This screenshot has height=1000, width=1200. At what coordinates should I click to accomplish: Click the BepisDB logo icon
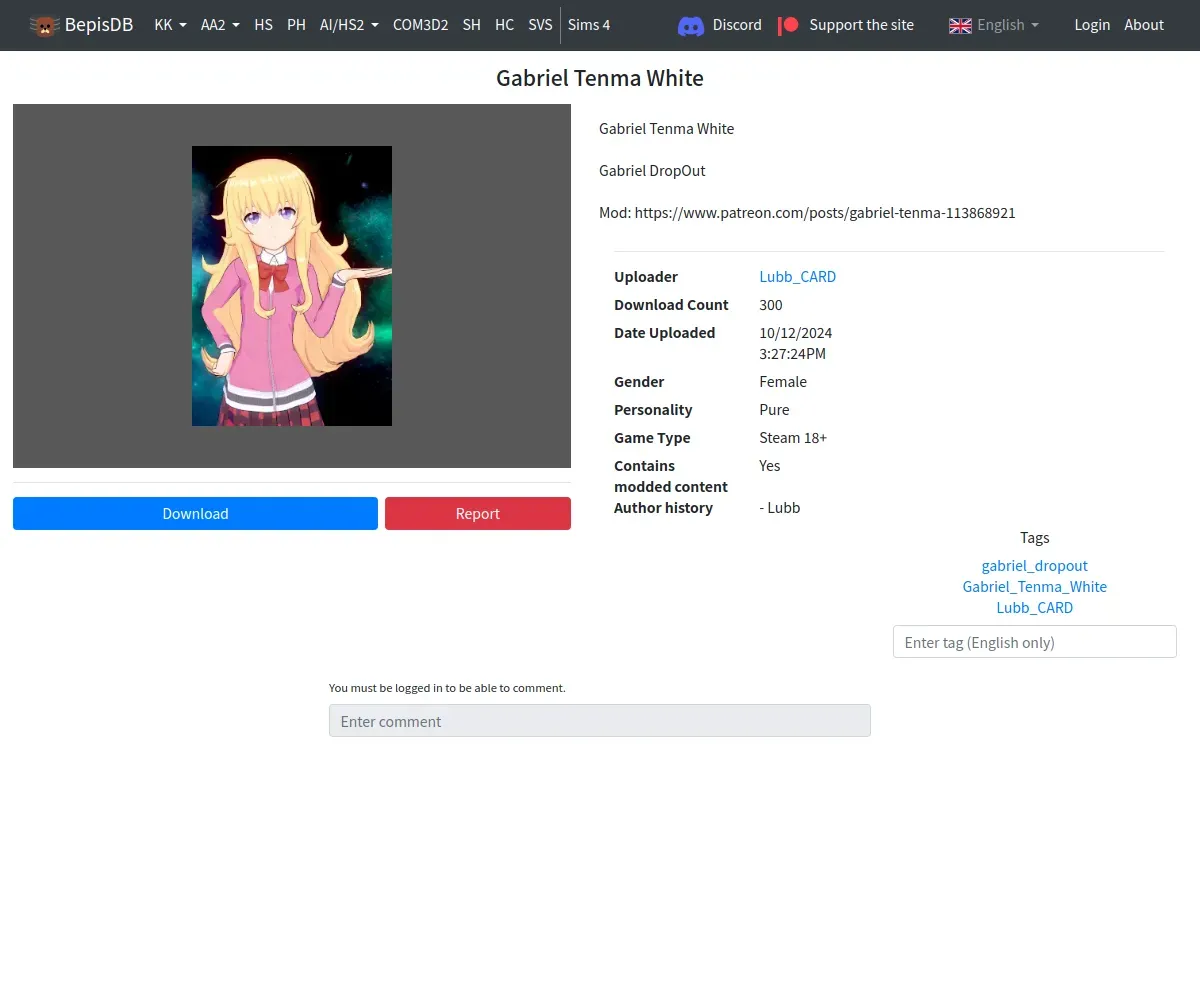[x=44, y=25]
